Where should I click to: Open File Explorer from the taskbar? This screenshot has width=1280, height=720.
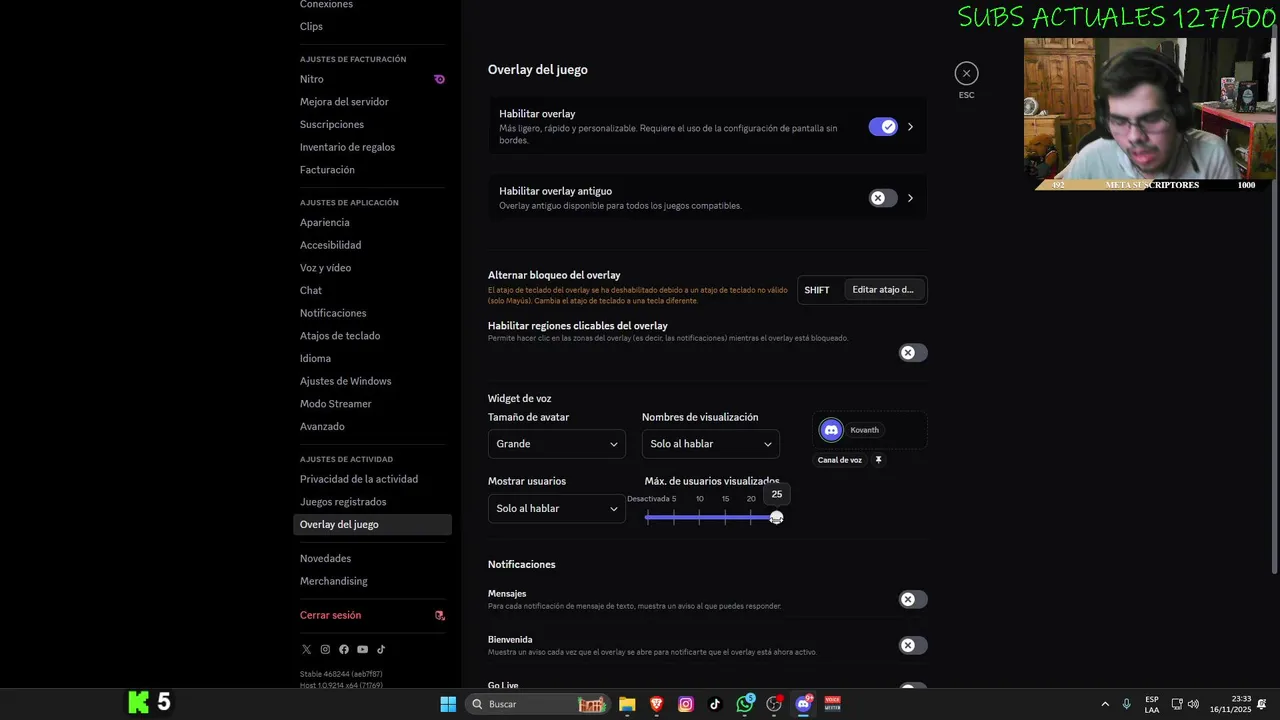pyautogui.click(x=627, y=704)
